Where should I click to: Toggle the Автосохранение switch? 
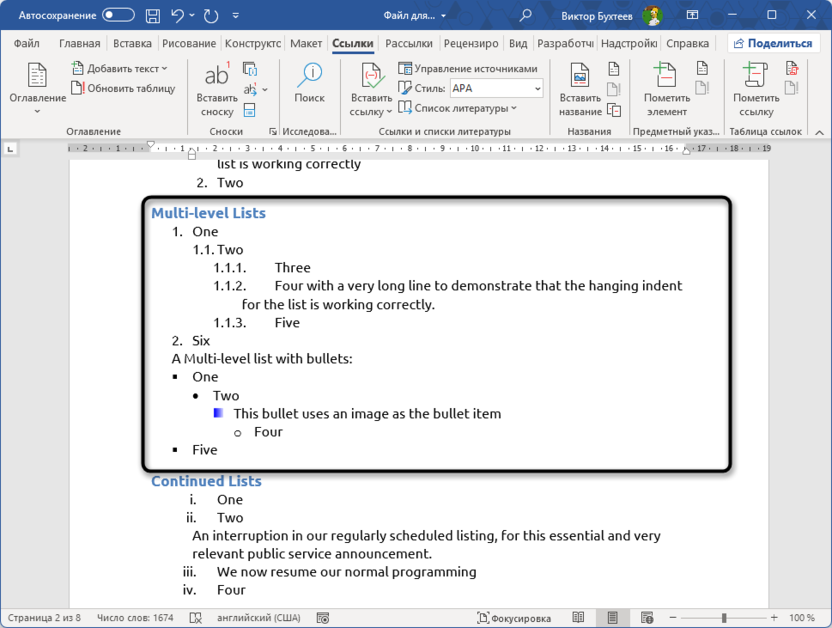(118, 15)
